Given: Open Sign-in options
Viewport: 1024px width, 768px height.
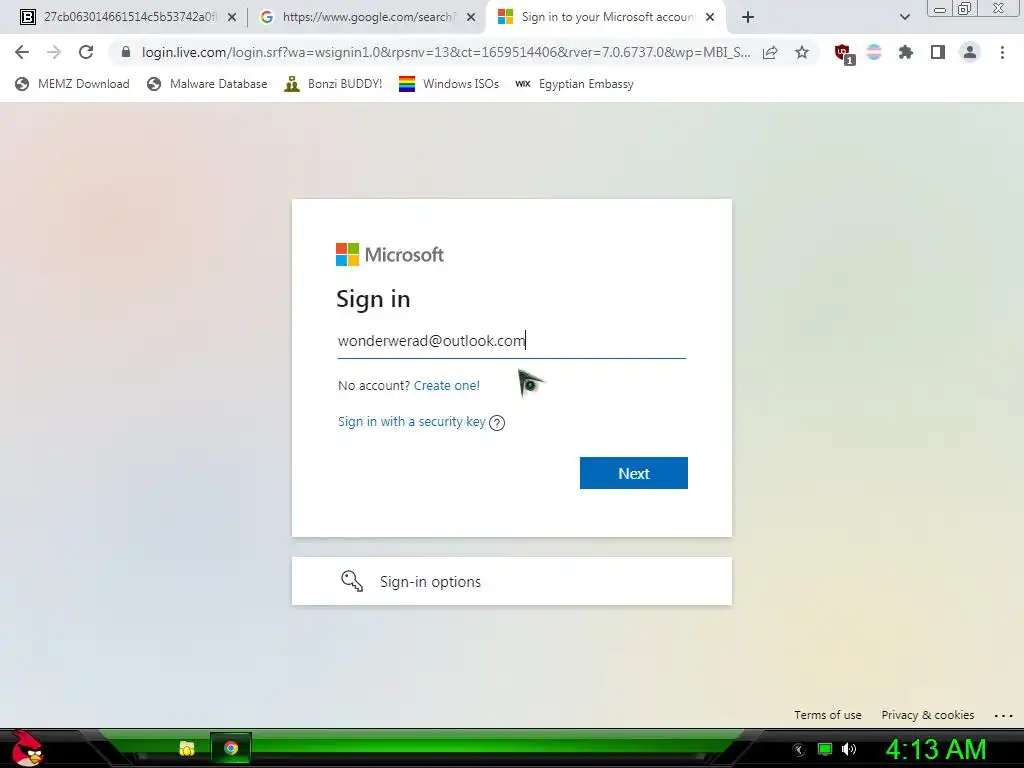Looking at the screenshot, I should click(x=511, y=581).
